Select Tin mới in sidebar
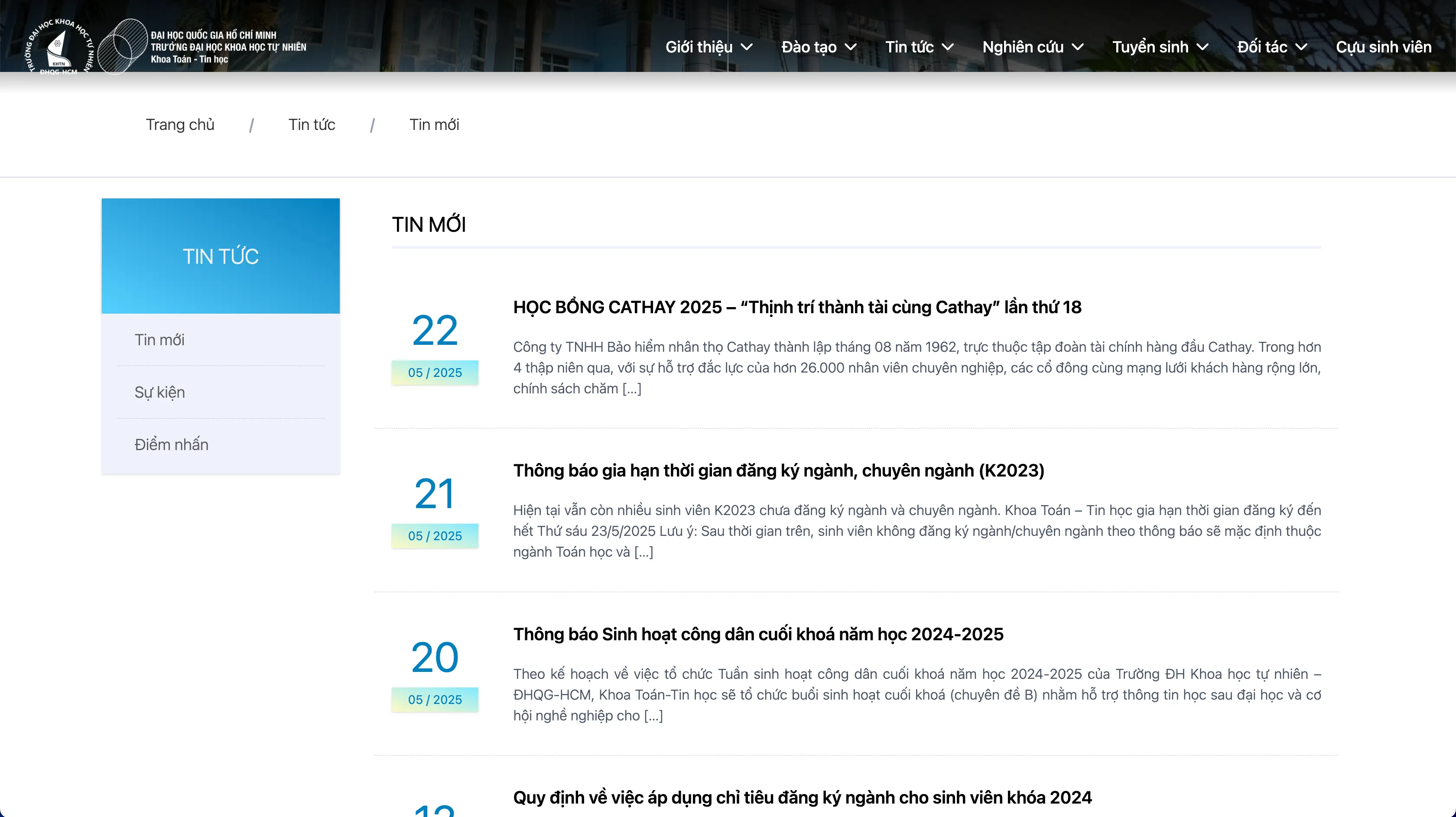The image size is (1456, 817). click(x=159, y=340)
